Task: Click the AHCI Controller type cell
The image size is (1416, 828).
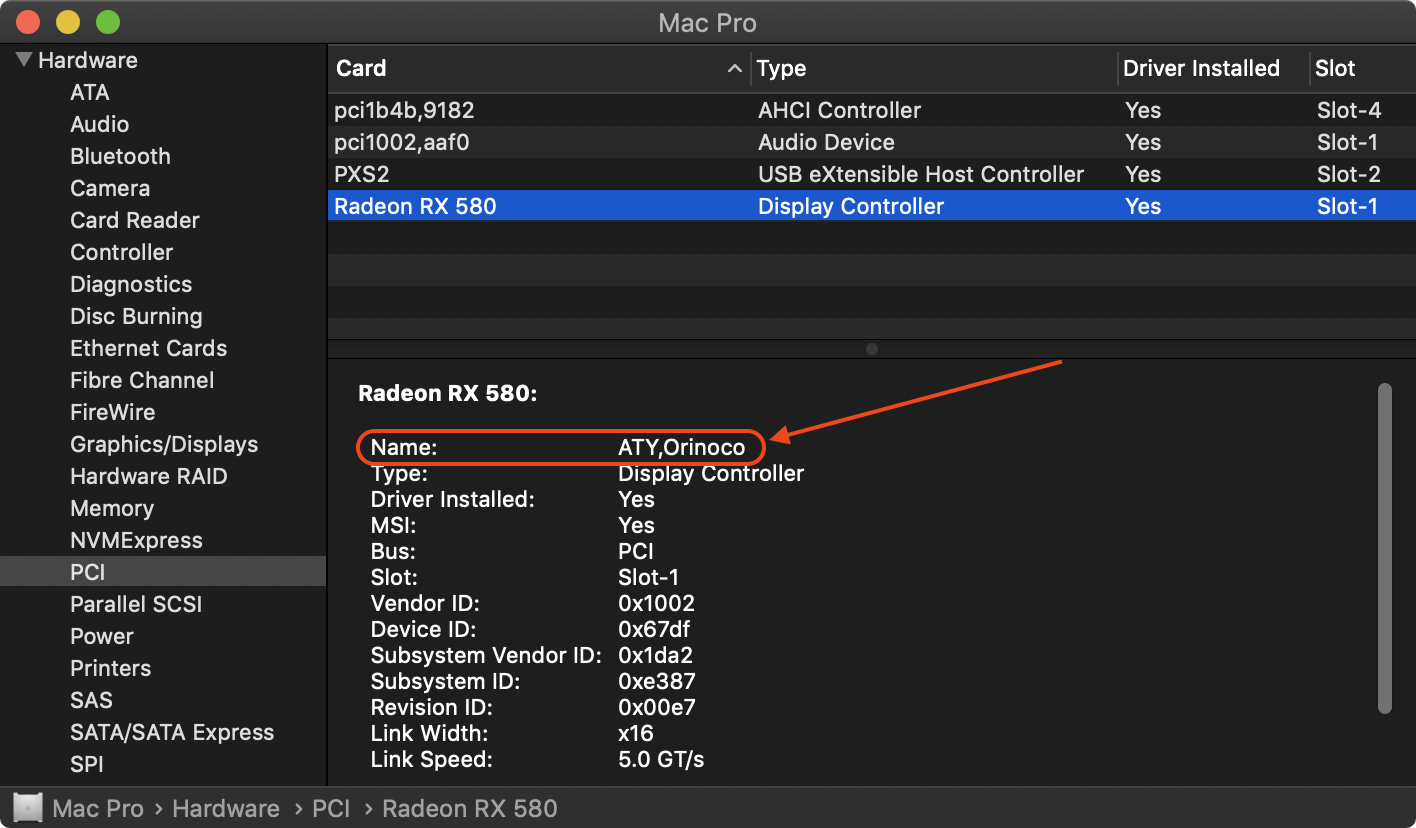Action: [839, 110]
